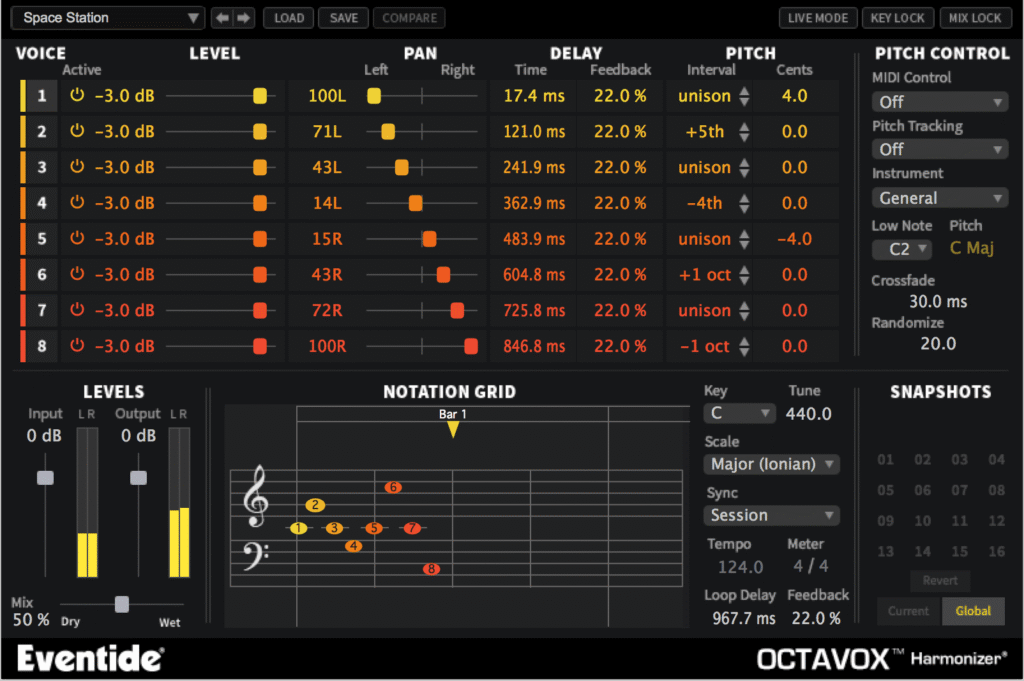Open the Scale dropdown showing Major (Ionian)
1024x681 pixels.
tap(771, 464)
